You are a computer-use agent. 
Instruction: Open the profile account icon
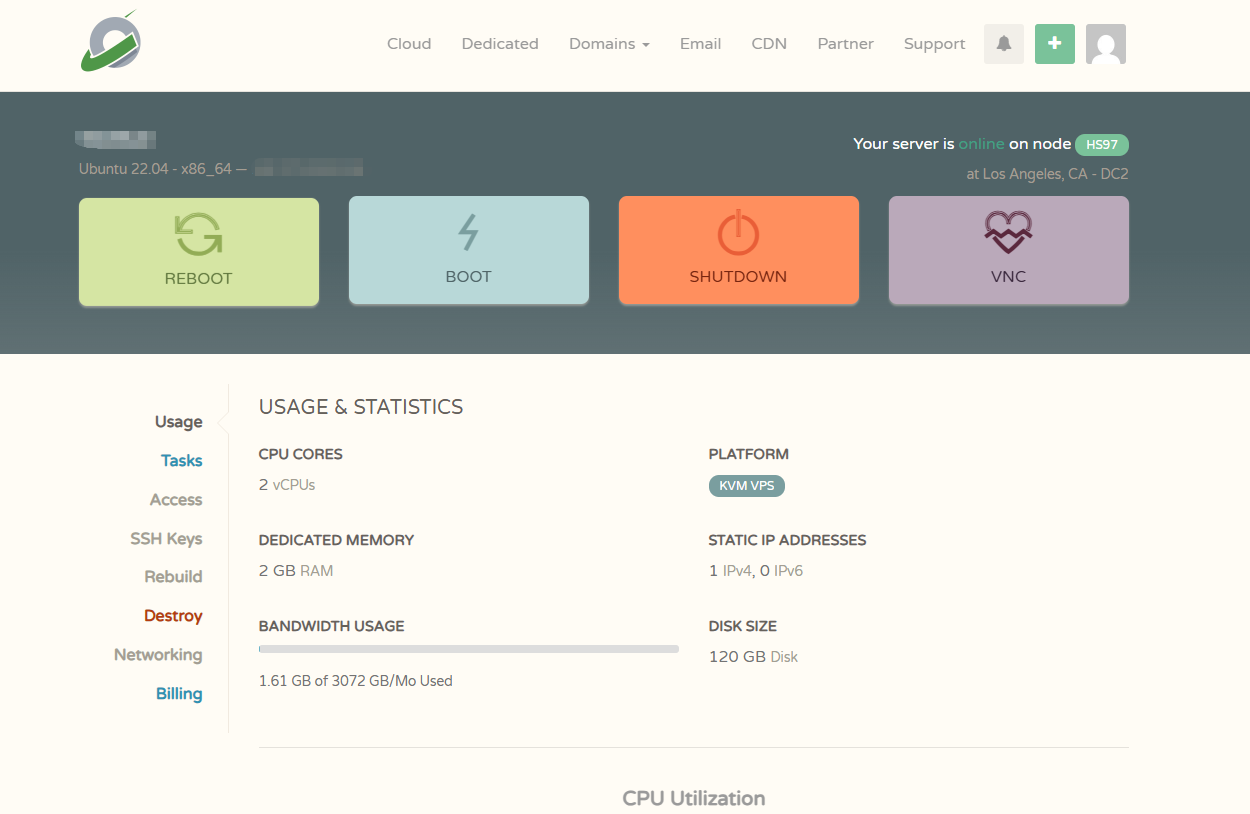click(x=1105, y=43)
